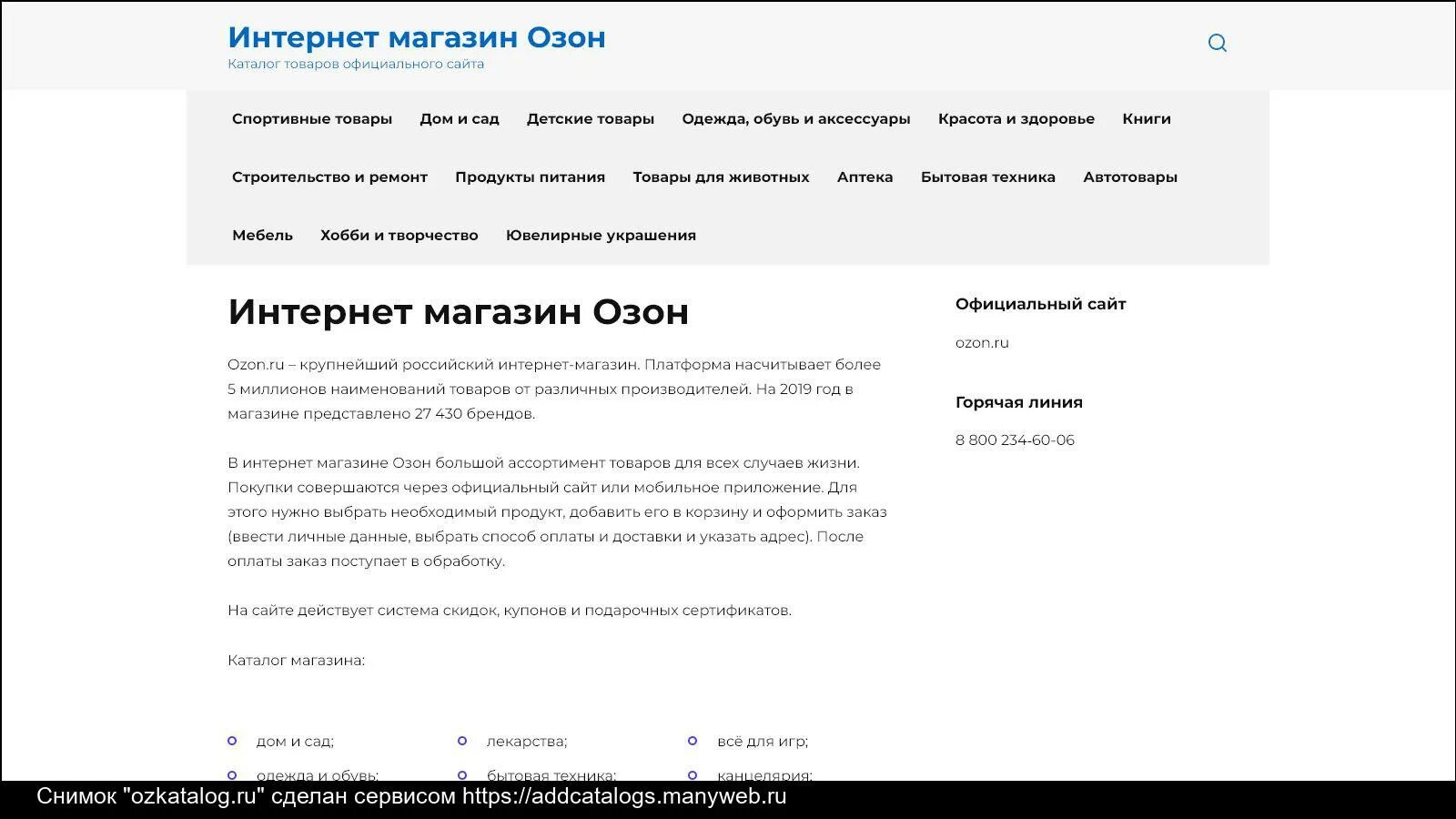Open 'Дом и сад' menu item
This screenshot has height=819, width=1456.
[460, 119]
